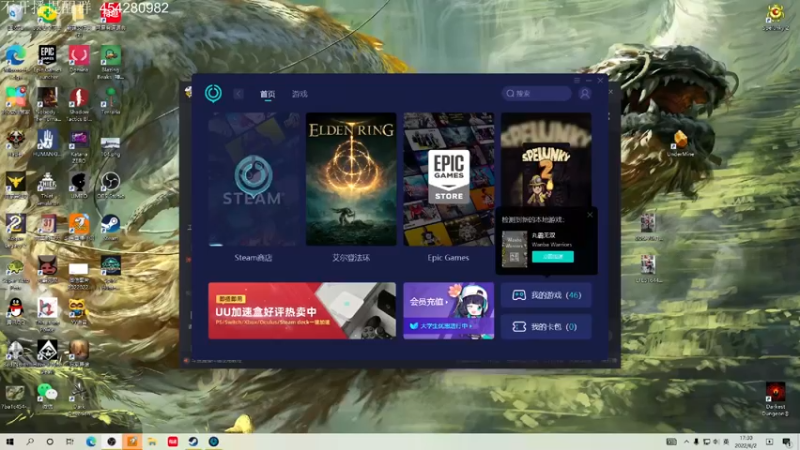Switch to the 首页 tab
This screenshot has width=800, height=450.
click(x=267, y=94)
